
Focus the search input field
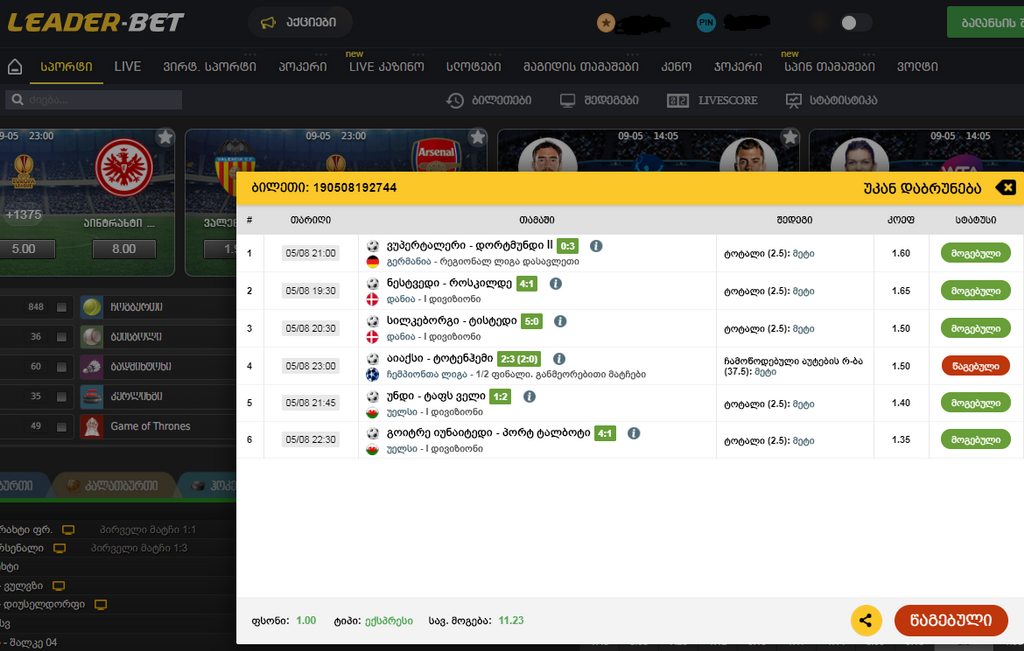point(94,100)
